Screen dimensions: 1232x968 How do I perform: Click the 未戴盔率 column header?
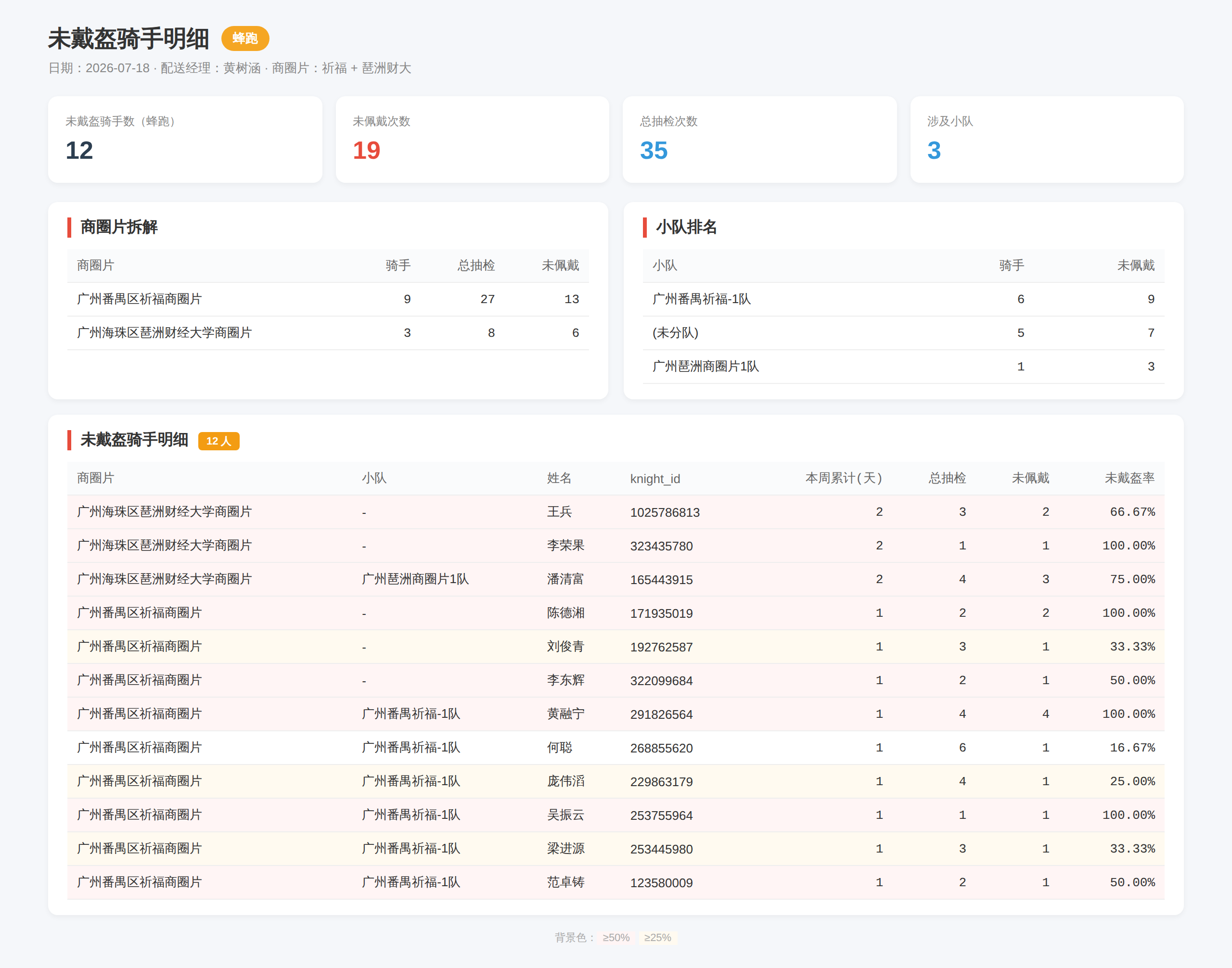click(x=1129, y=478)
